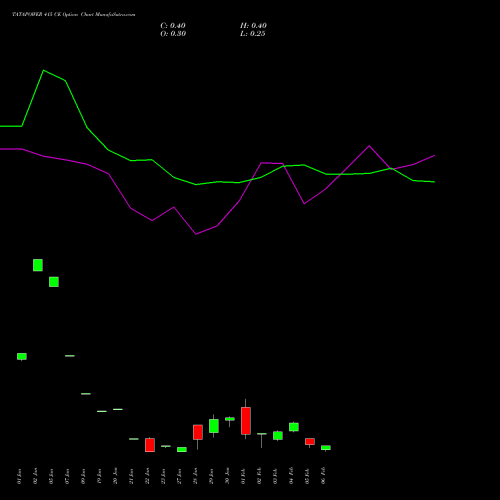
Task: Click the TATAPOWER 415 CE Options chart title
Action: 74,15
